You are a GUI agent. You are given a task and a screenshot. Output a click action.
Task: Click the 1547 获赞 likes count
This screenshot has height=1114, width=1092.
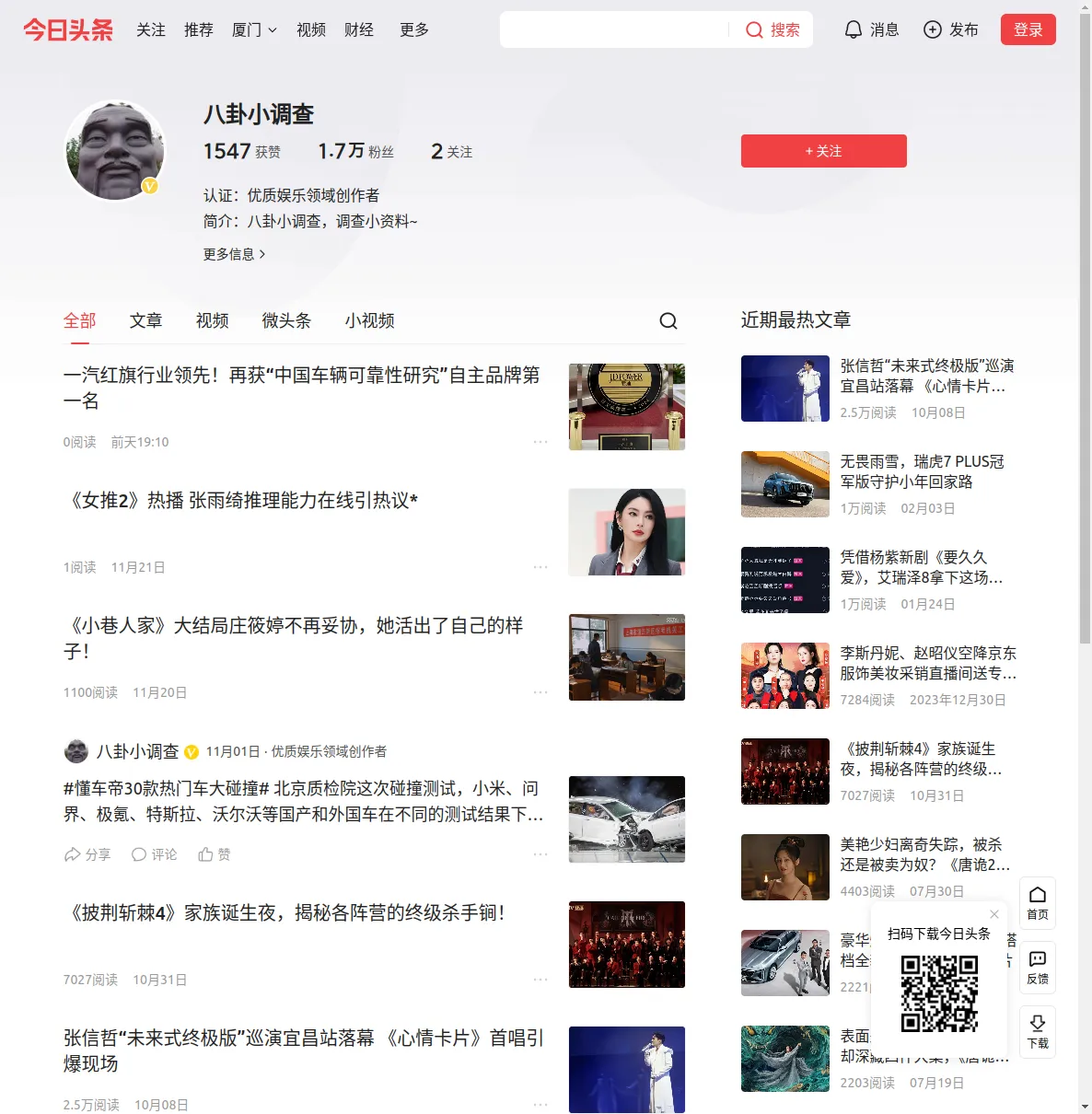(242, 151)
